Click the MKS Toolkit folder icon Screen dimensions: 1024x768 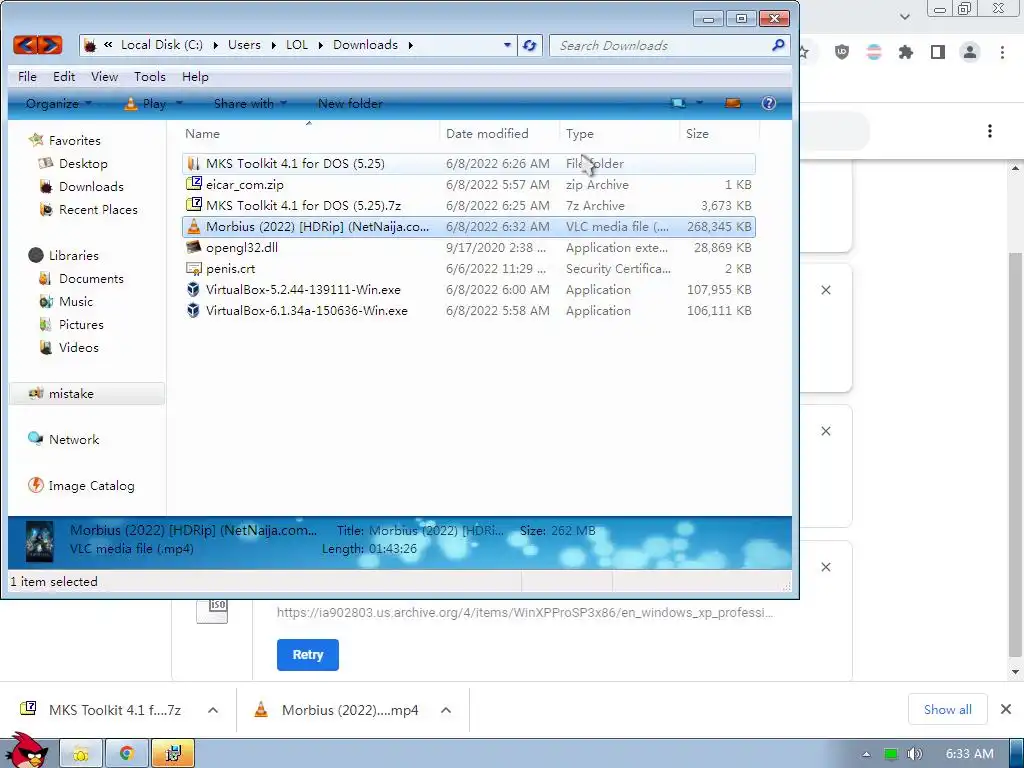click(x=193, y=163)
